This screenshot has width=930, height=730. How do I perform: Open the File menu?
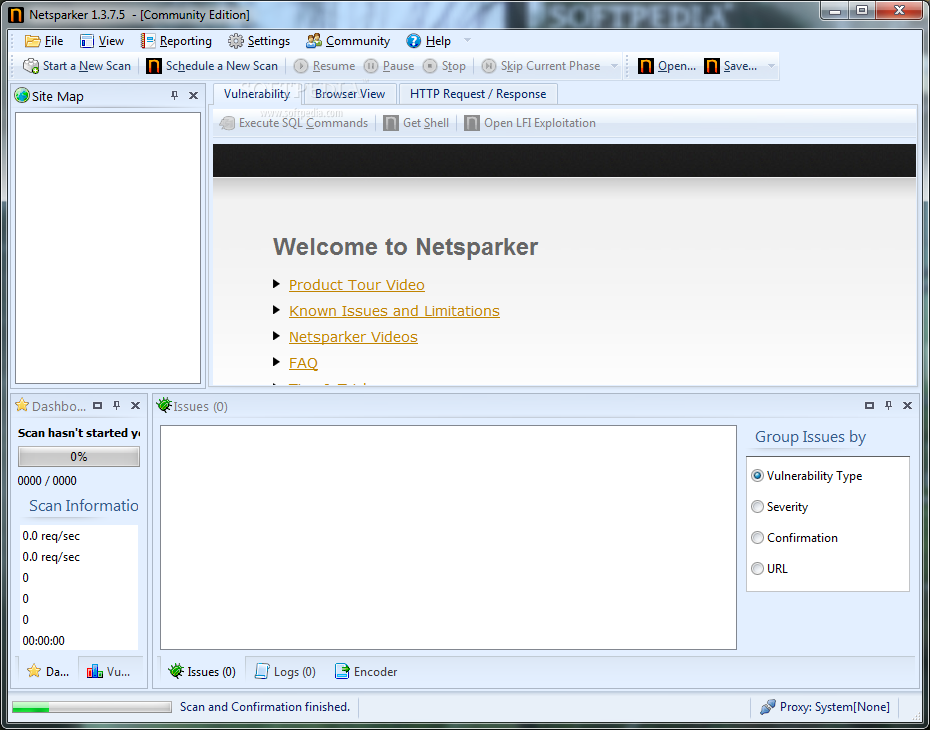click(44, 41)
